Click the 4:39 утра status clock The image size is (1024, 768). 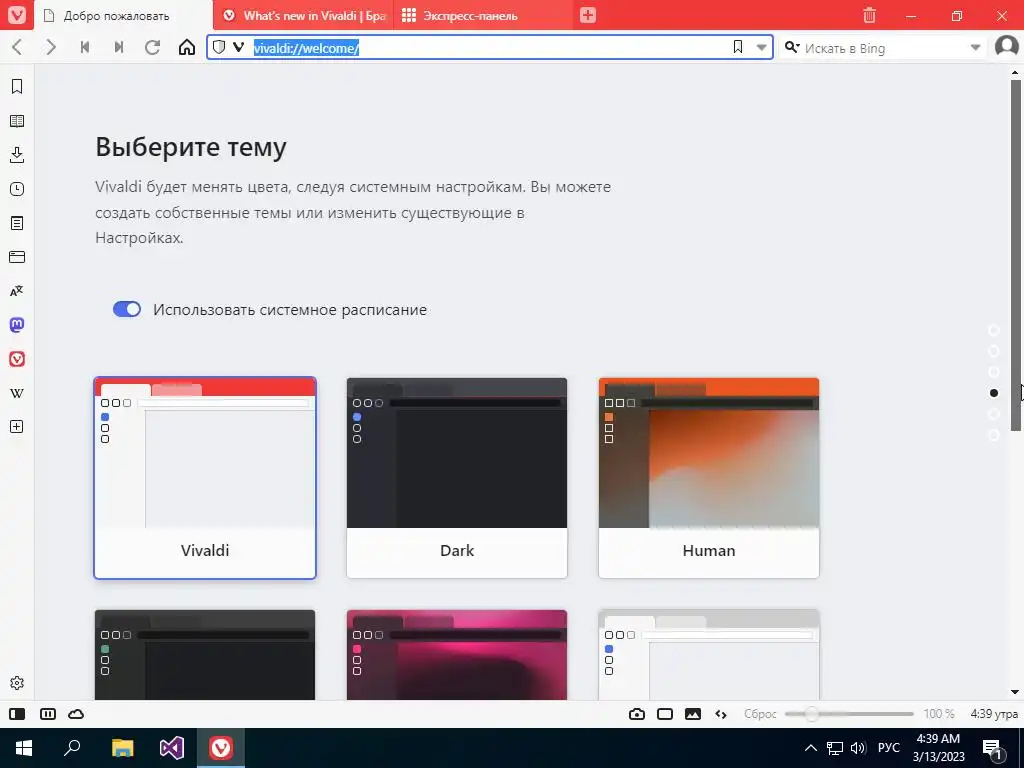click(994, 714)
